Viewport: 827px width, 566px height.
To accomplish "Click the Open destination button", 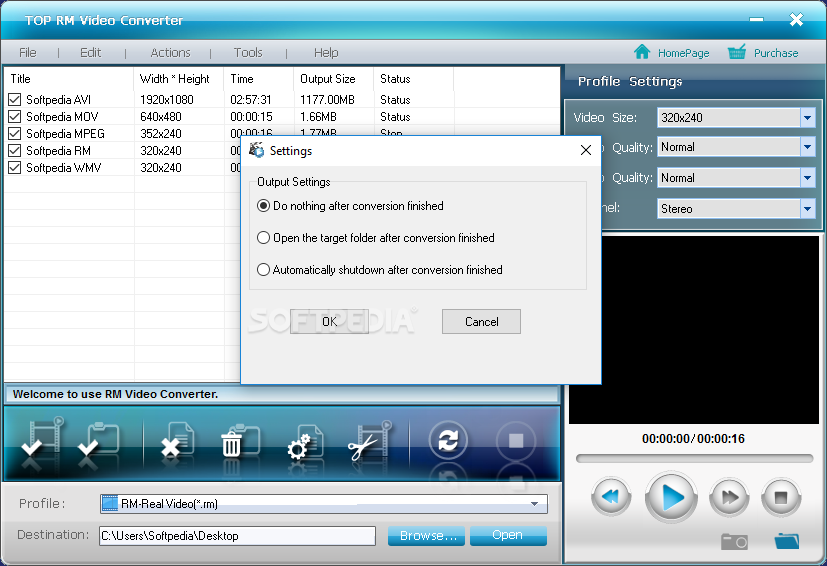I will tap(508, 535).
